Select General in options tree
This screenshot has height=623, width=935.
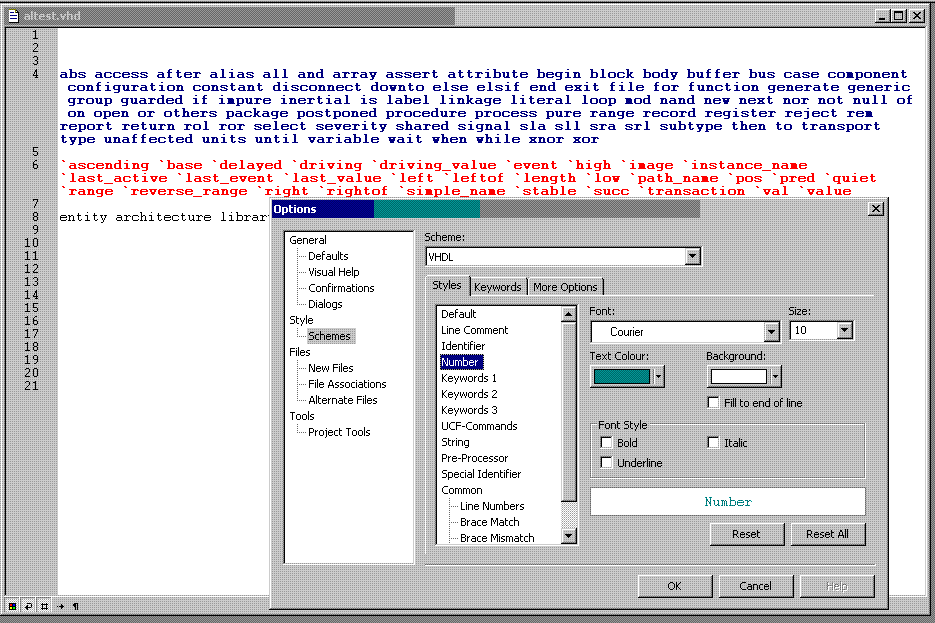(308, 240)
